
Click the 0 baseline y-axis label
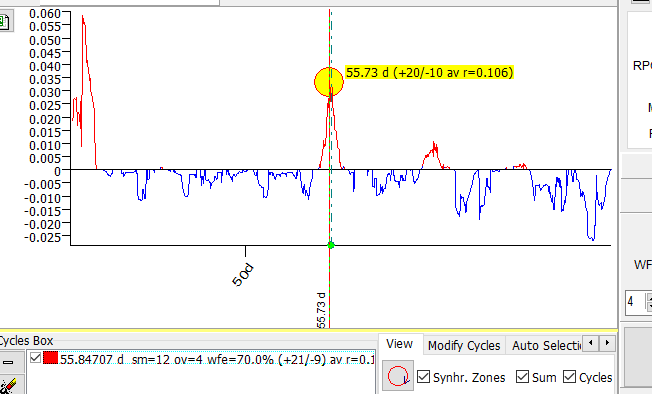(x=57, y=171)
